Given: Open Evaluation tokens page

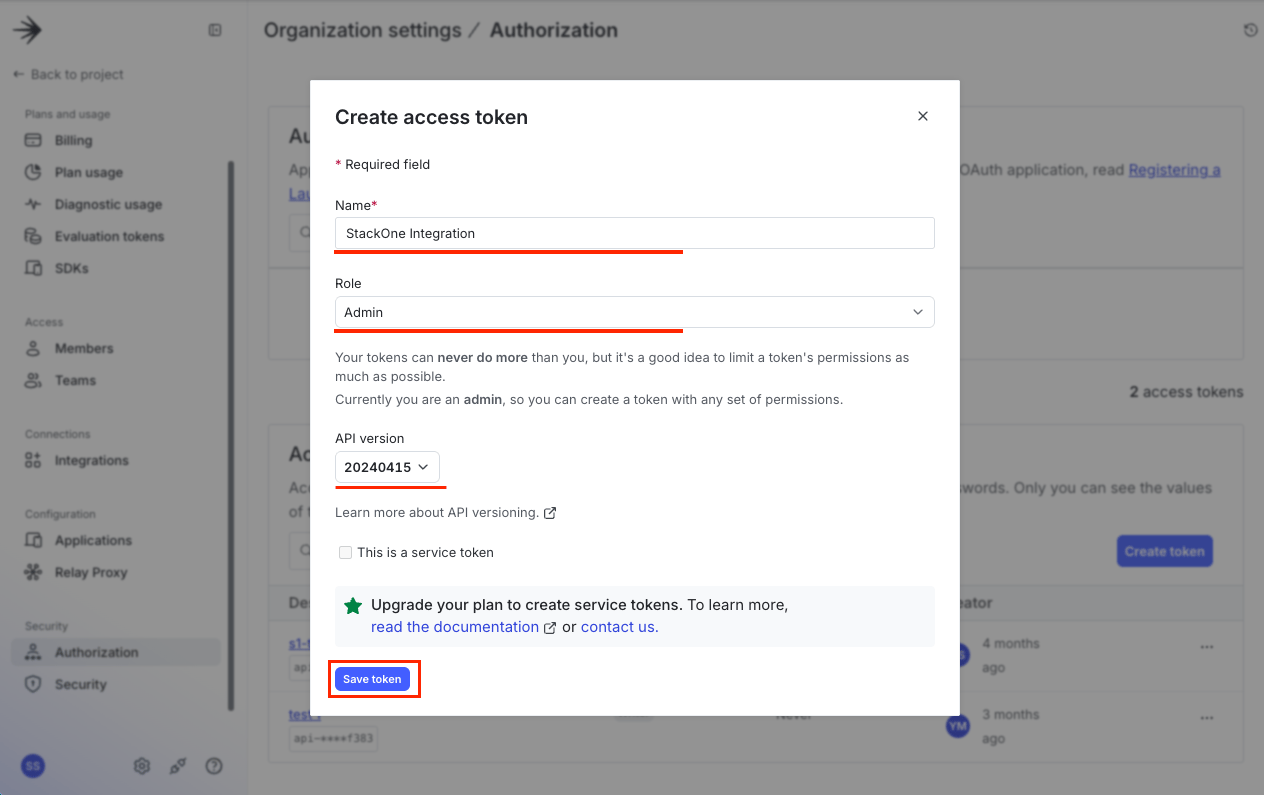Looking at the screenshot, I should coord(109,236).
